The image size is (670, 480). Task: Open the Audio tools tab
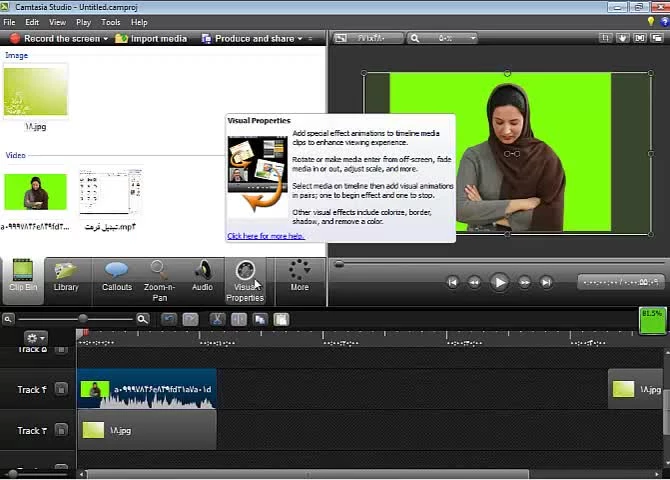(202, 275)
